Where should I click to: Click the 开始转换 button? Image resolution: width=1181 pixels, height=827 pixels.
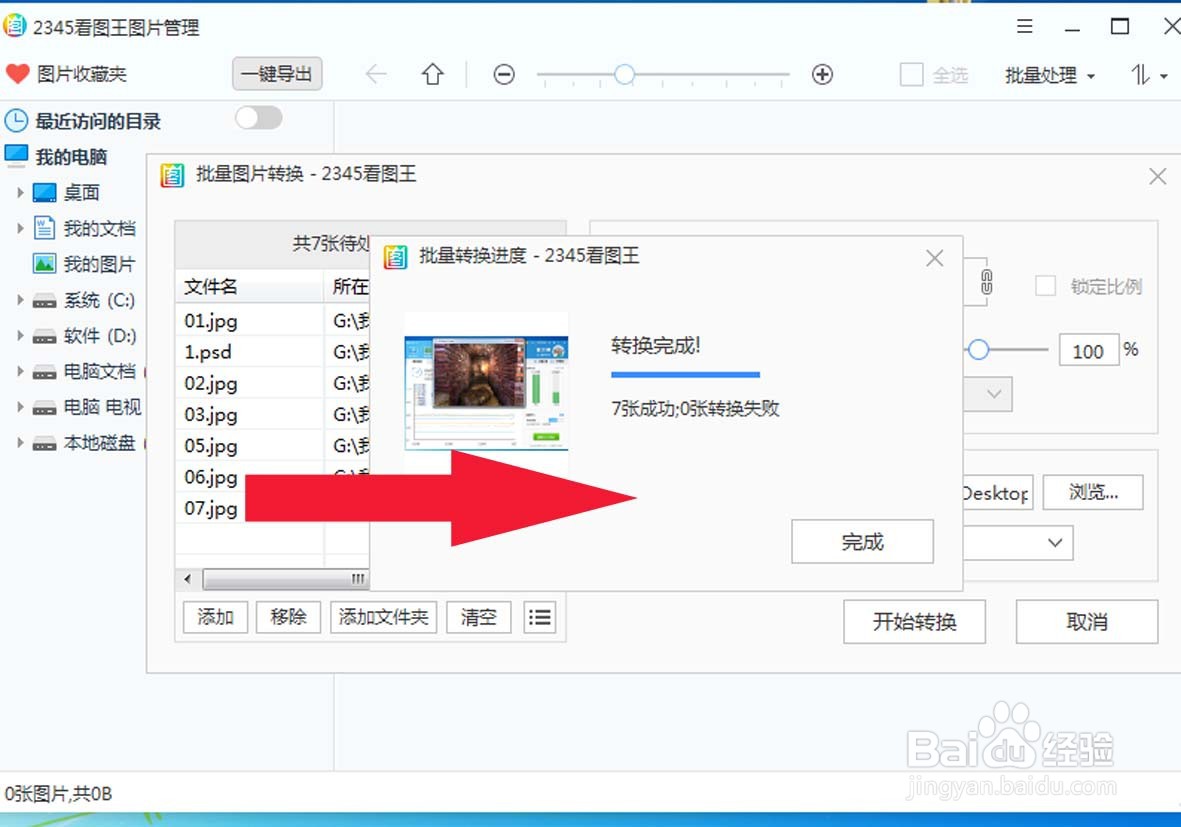tap(914, 621)
